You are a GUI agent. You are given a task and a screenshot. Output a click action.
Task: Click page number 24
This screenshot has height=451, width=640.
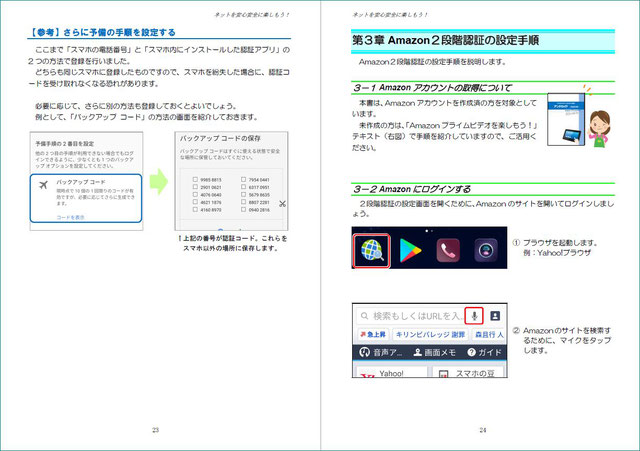(483, 430)
